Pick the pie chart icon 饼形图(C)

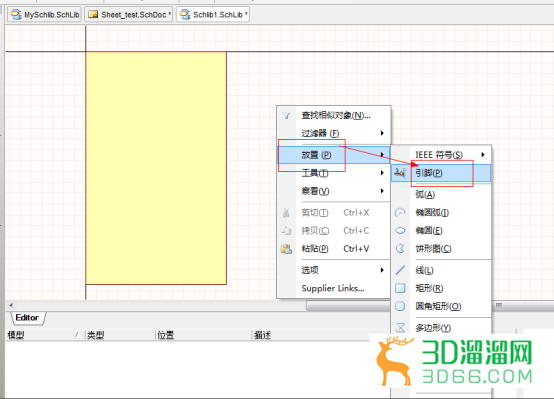[400, 248]
